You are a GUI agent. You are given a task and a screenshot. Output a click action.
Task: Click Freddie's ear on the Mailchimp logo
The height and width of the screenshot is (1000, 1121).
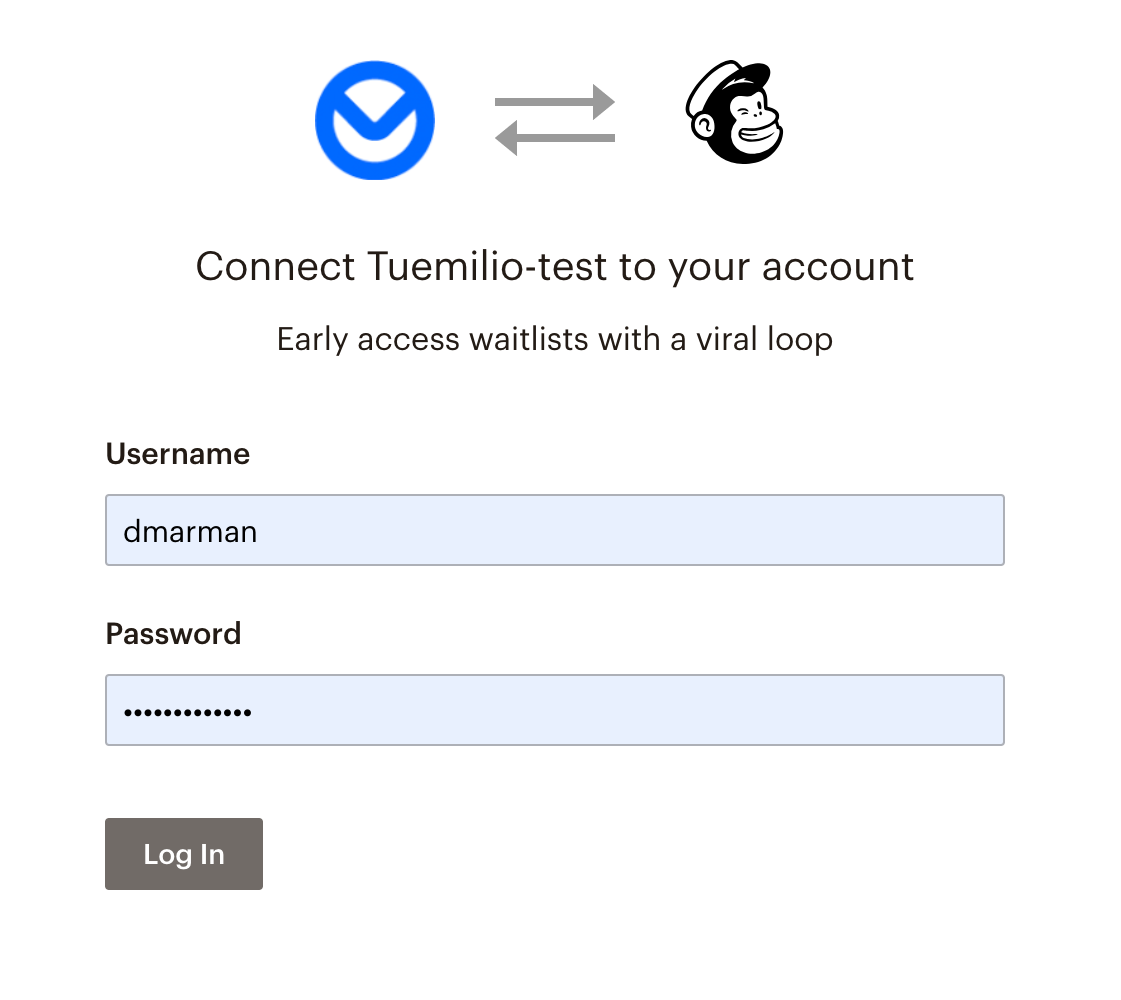coord(704,127)
